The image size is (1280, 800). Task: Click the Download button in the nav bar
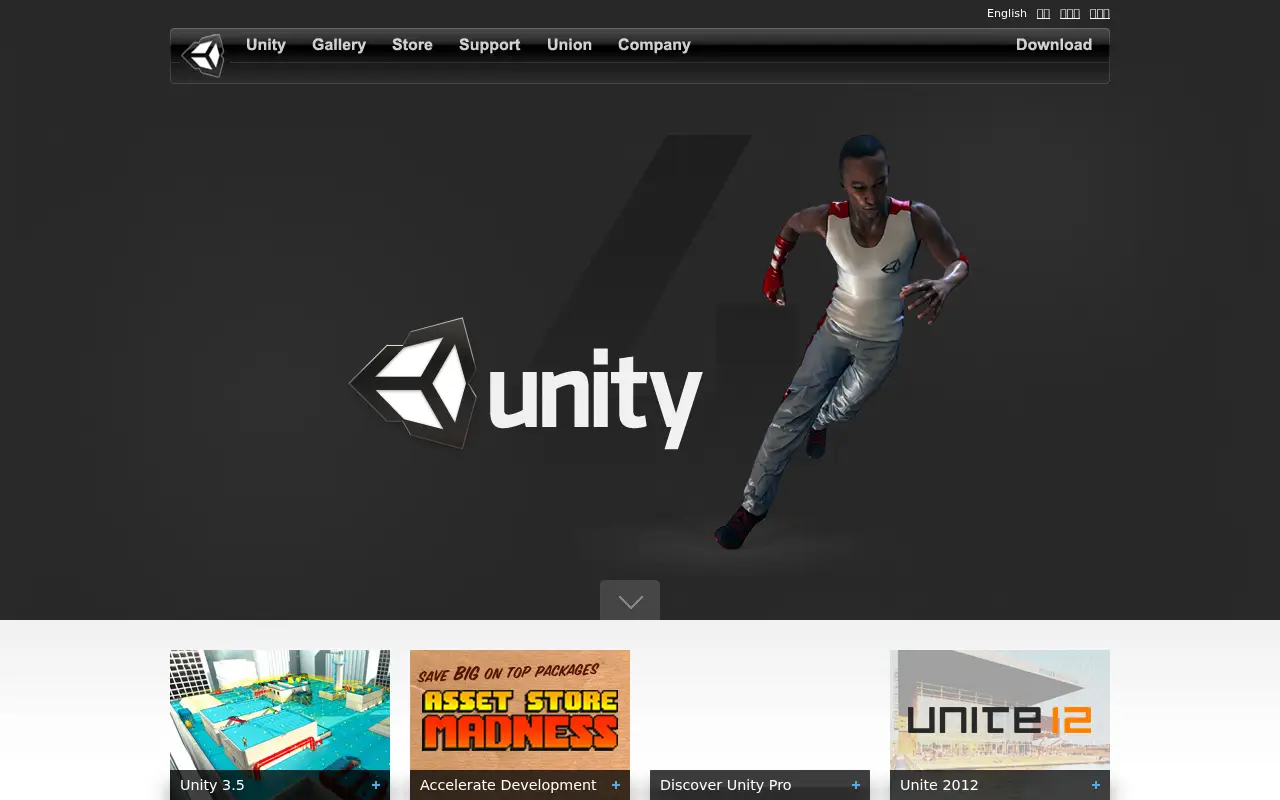tap(1054, 45)
